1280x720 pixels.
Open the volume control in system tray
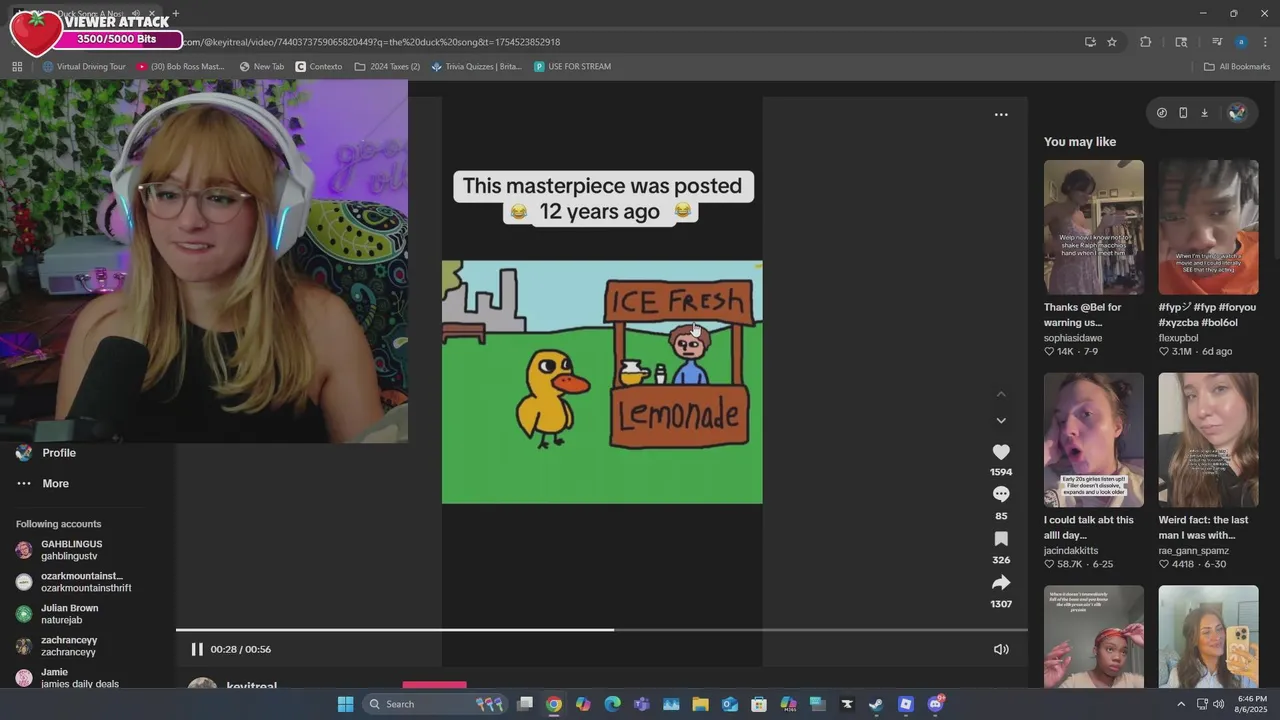pyautogui.click(x=1218, y=704)
